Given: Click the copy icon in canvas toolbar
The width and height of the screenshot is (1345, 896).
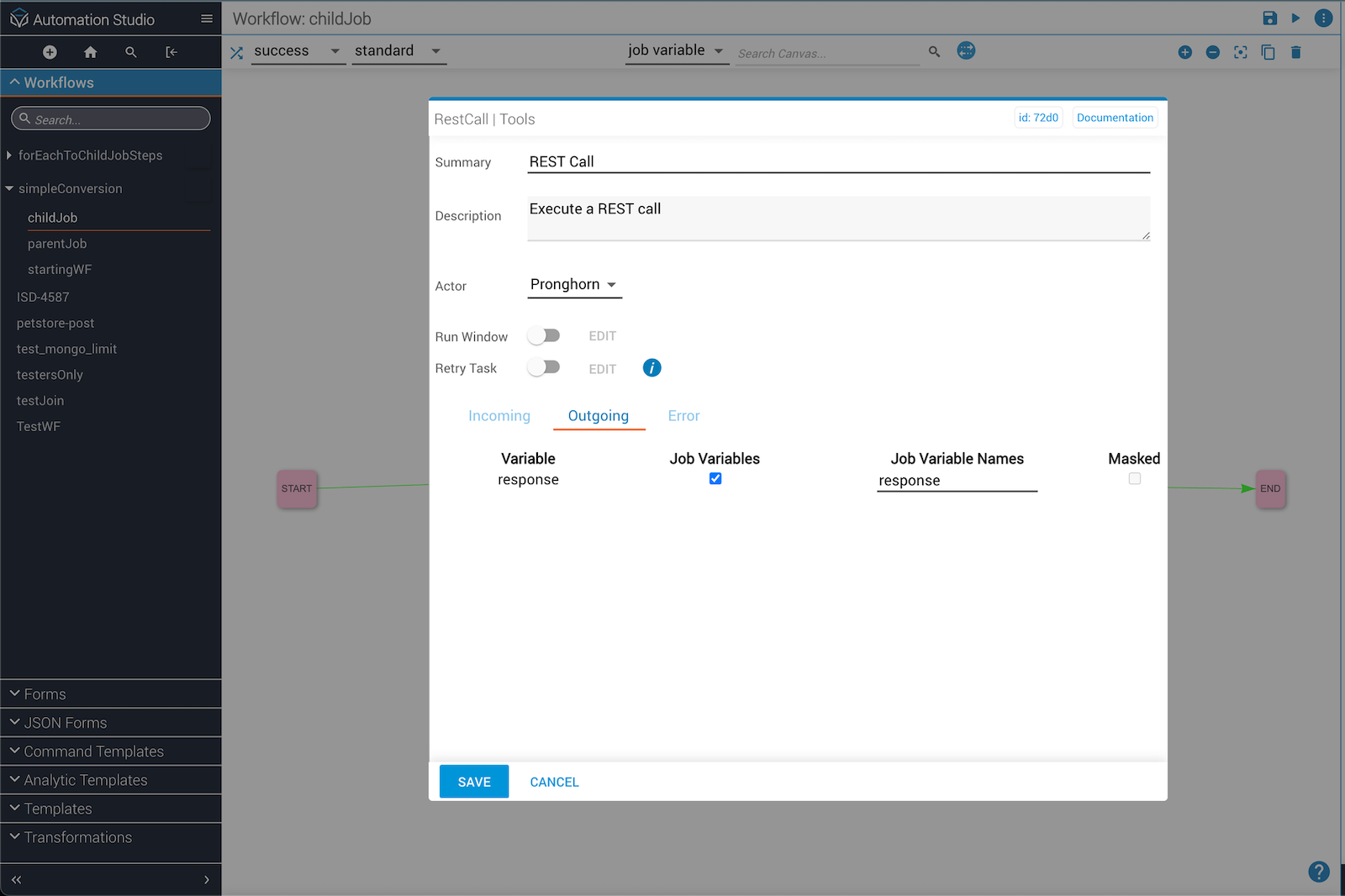Looking at the screenshot, I should (x=1268, y=52).
